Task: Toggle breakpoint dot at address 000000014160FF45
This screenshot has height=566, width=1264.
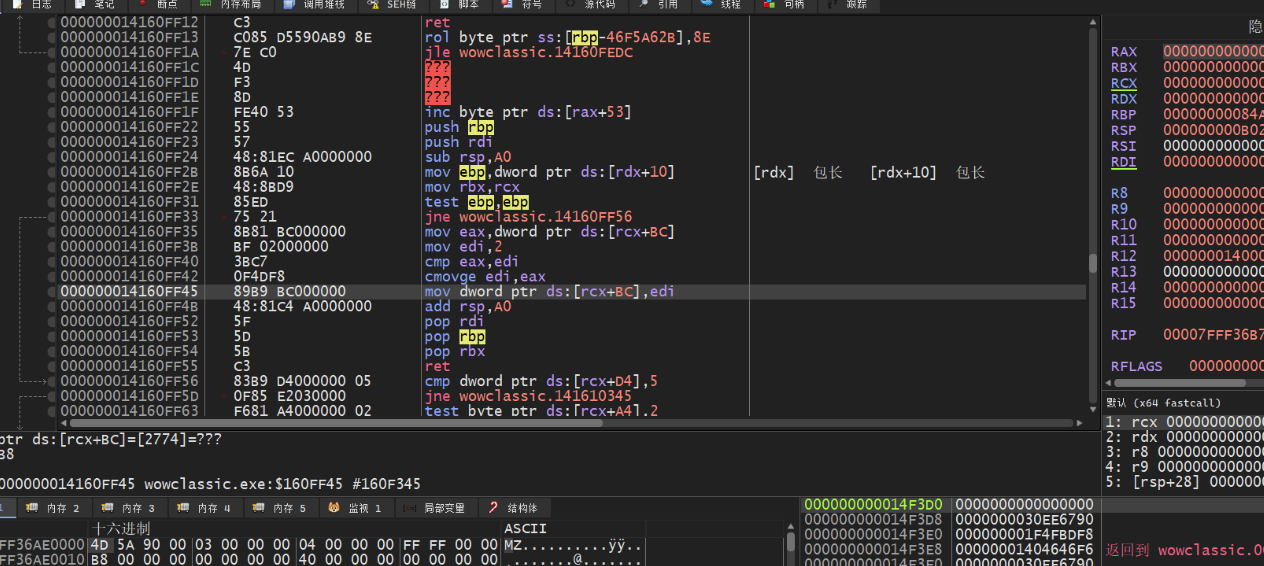Action: tap(52, 292)
